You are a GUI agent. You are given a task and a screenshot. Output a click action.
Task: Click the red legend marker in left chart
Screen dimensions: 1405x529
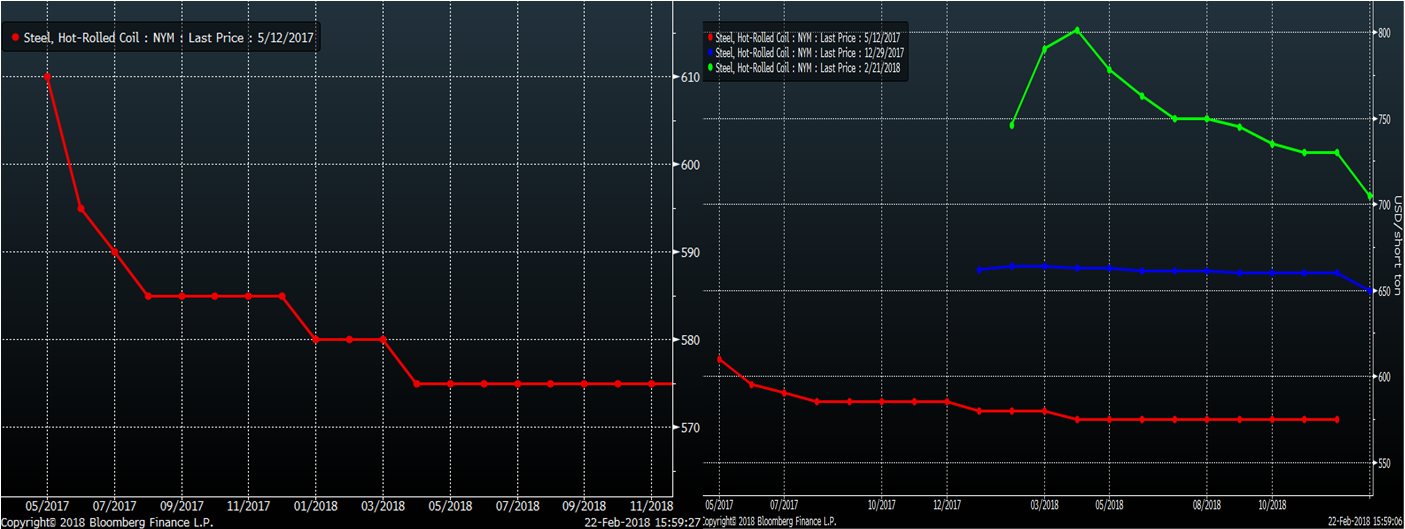(15, 38)
